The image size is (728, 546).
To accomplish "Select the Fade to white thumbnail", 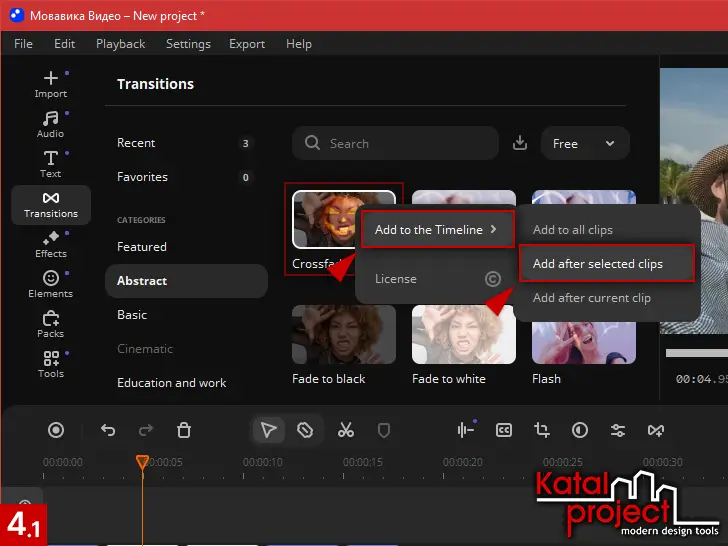I will pyautogui.click(x=464, y=335).
